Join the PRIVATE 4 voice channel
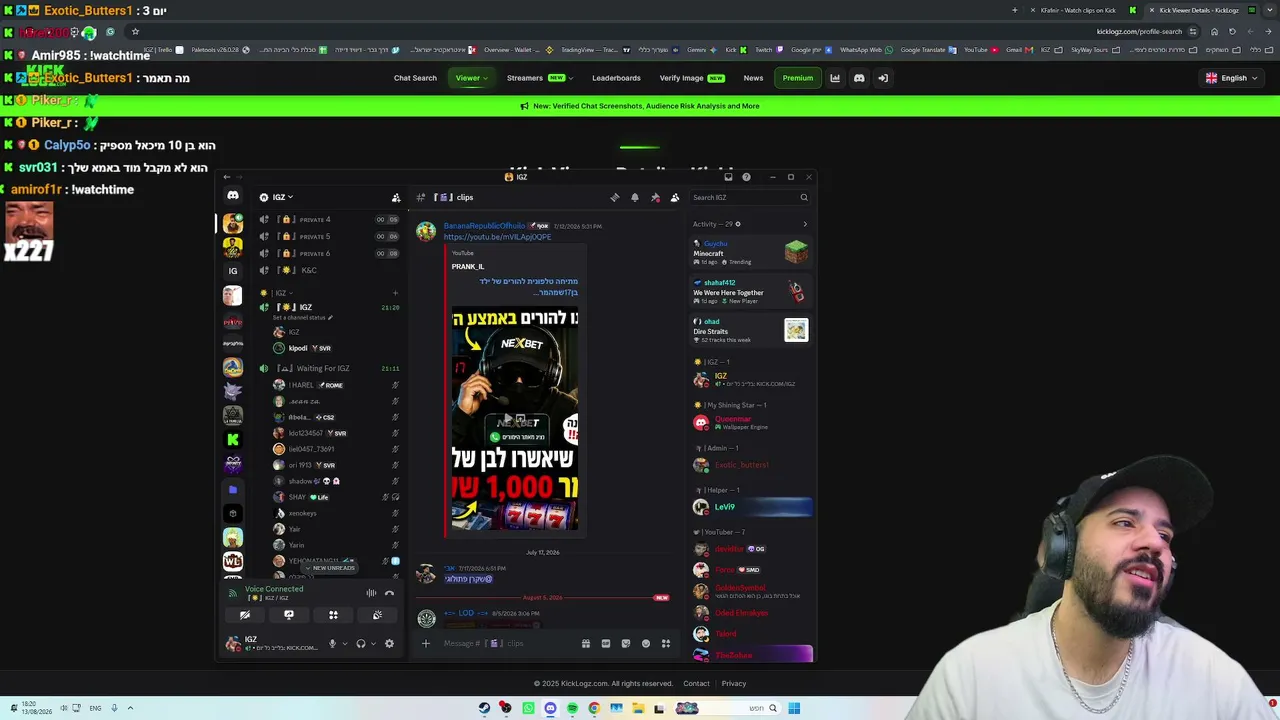 pyautogui.click(x=330, y=220)
